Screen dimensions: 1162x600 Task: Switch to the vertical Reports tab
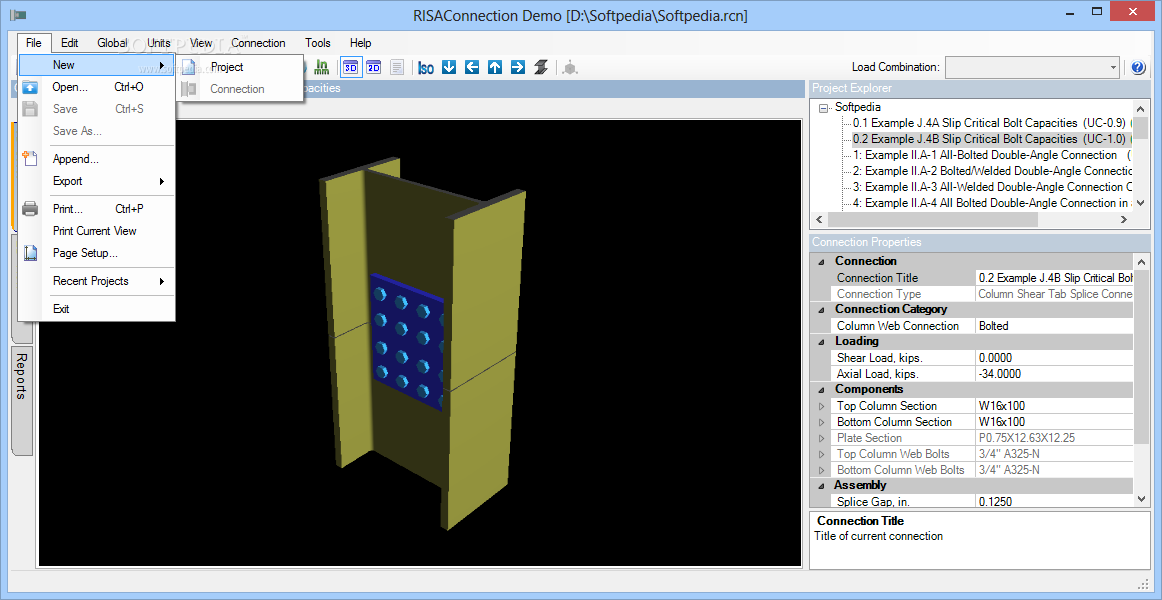[x=21, y=399]
